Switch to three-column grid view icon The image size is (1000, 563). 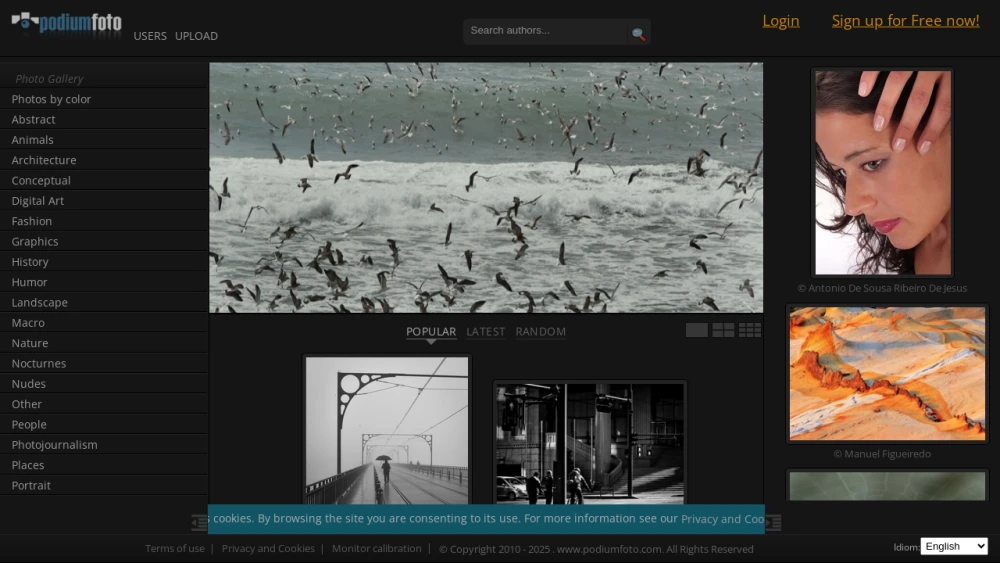click(x=750, y=330)
